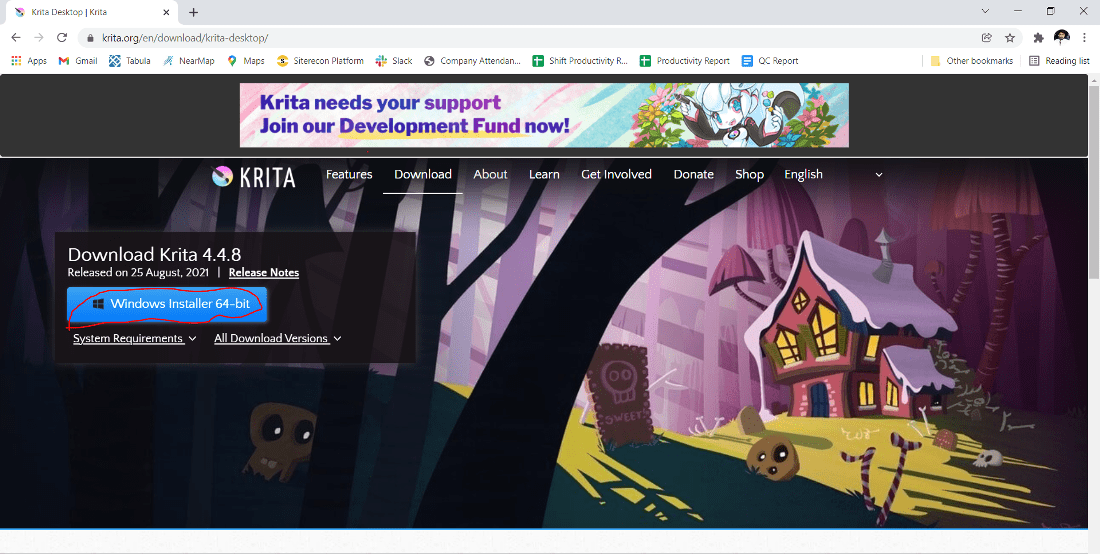The height and width of the screenshot is (554, 1100).
Task: Open the Chrome profile avatar
Action: pyautogui.click(x=1061, y=38)
